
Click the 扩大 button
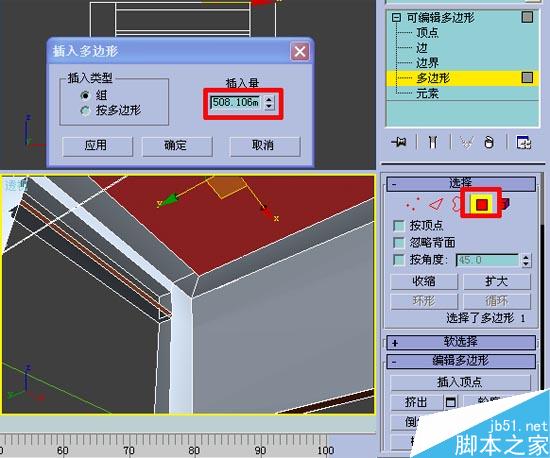[x=497, y=281]
